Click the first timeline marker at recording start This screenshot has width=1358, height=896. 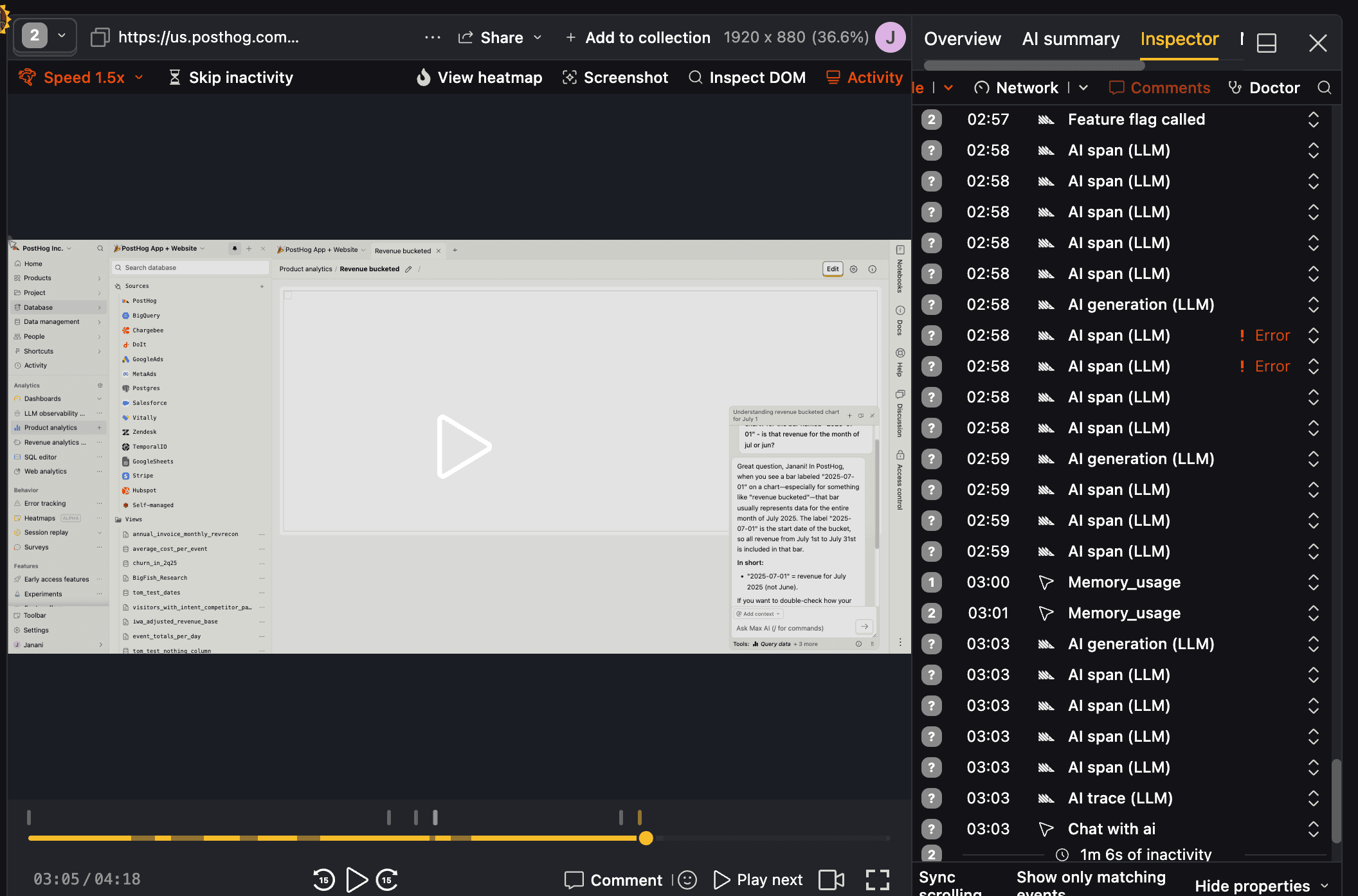[29, 818]
